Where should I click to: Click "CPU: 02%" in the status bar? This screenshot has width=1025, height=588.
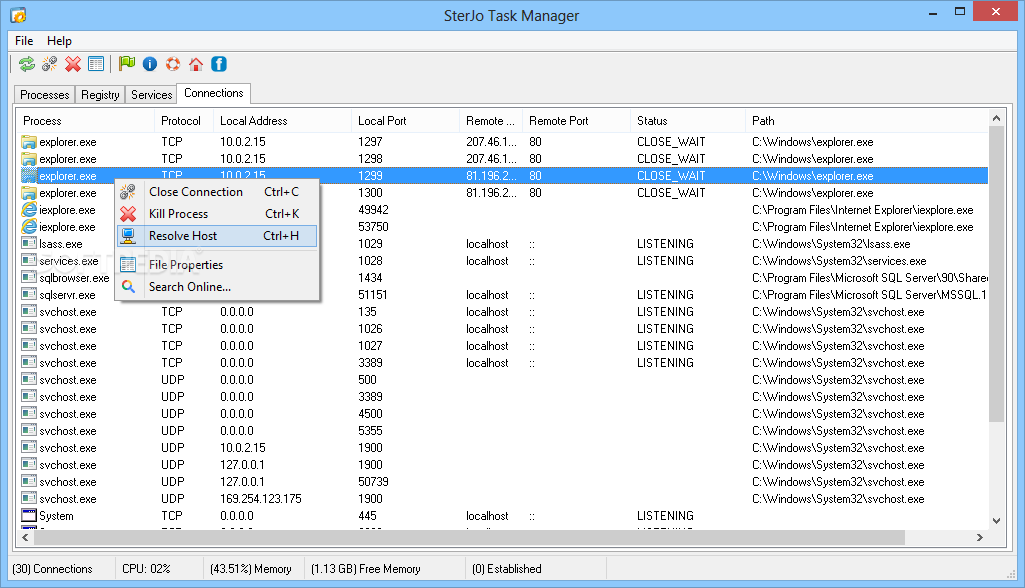tap(146, 569)
